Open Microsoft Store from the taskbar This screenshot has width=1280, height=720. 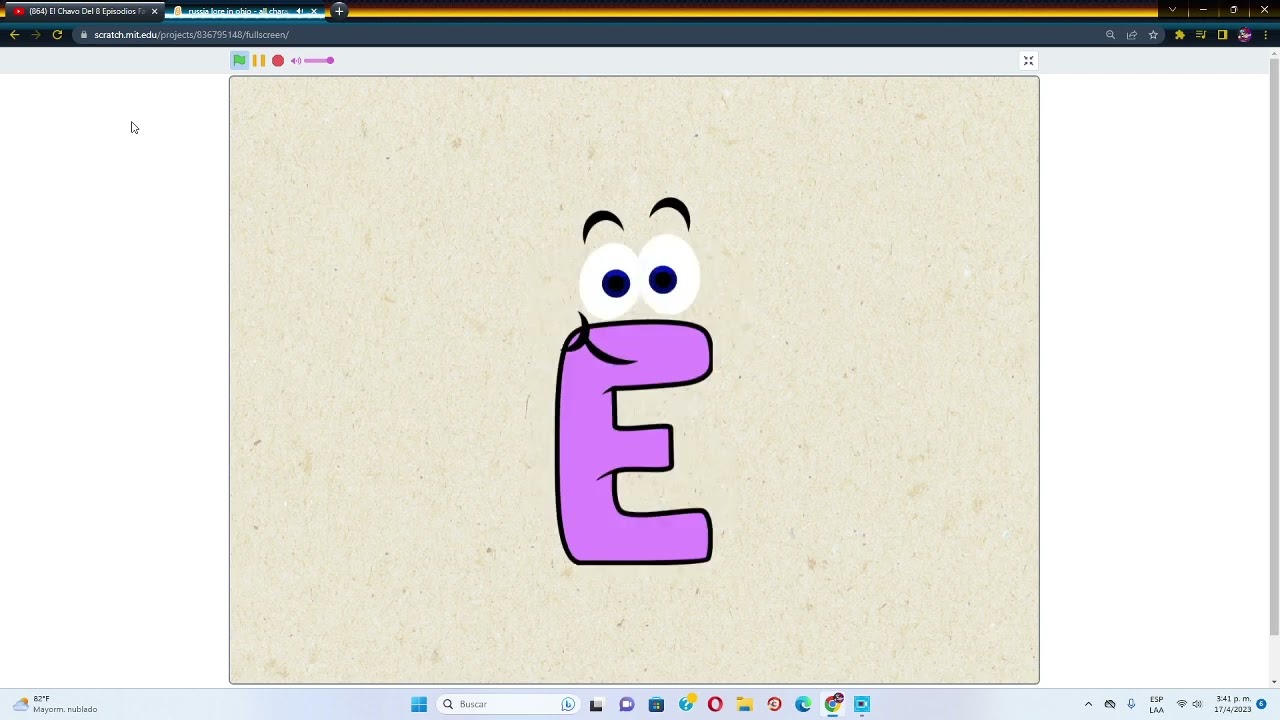point(656,704)
